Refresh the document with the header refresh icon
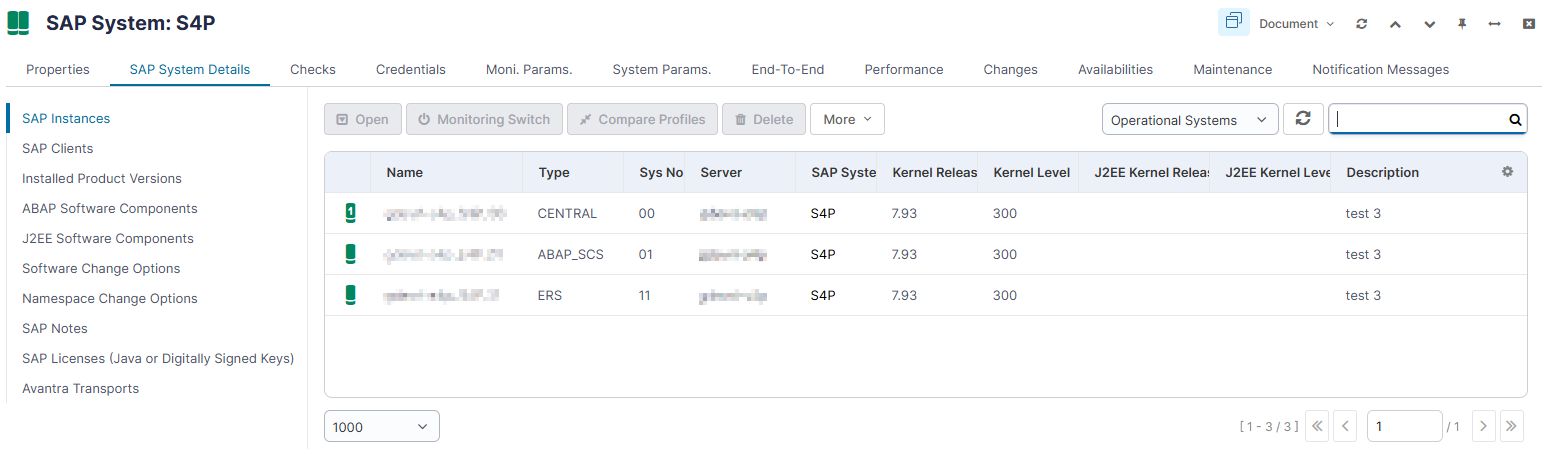1542x449 pixels. (1361, 23)
